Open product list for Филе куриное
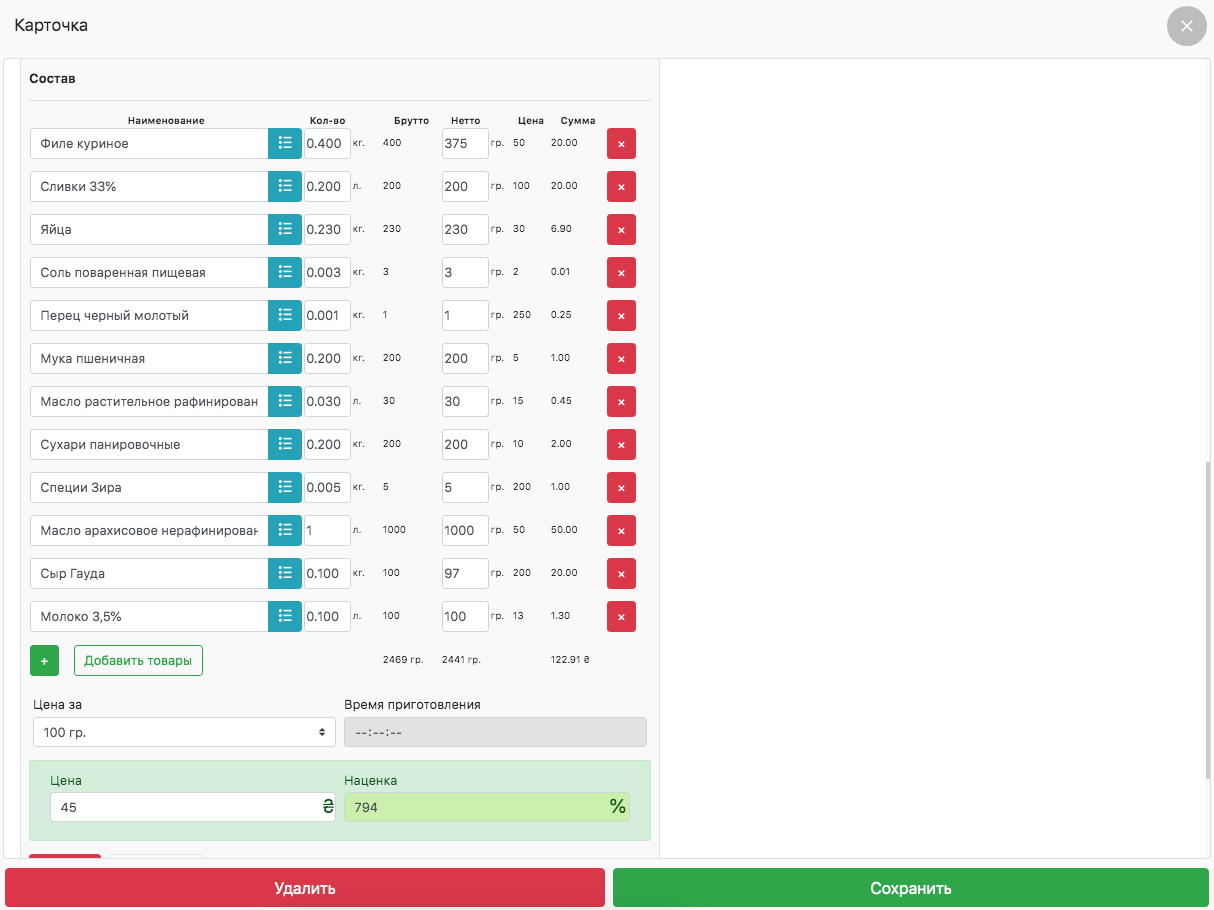Viewport: 1214px width, 910px height. pos(285,143)
